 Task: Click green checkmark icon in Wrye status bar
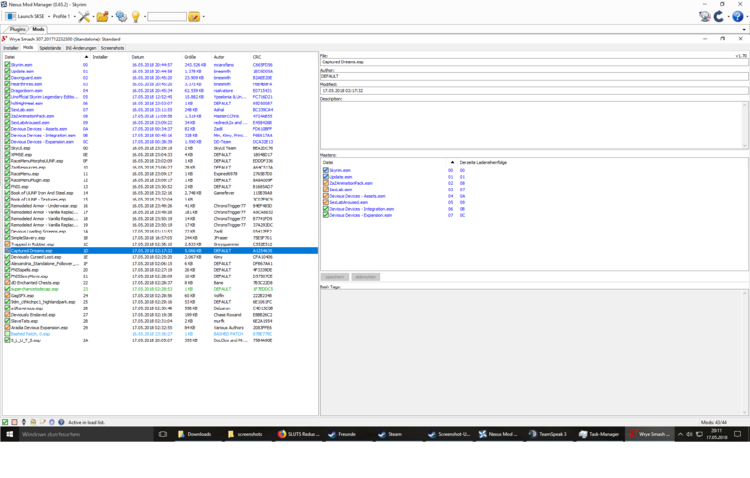click(5, 422)
